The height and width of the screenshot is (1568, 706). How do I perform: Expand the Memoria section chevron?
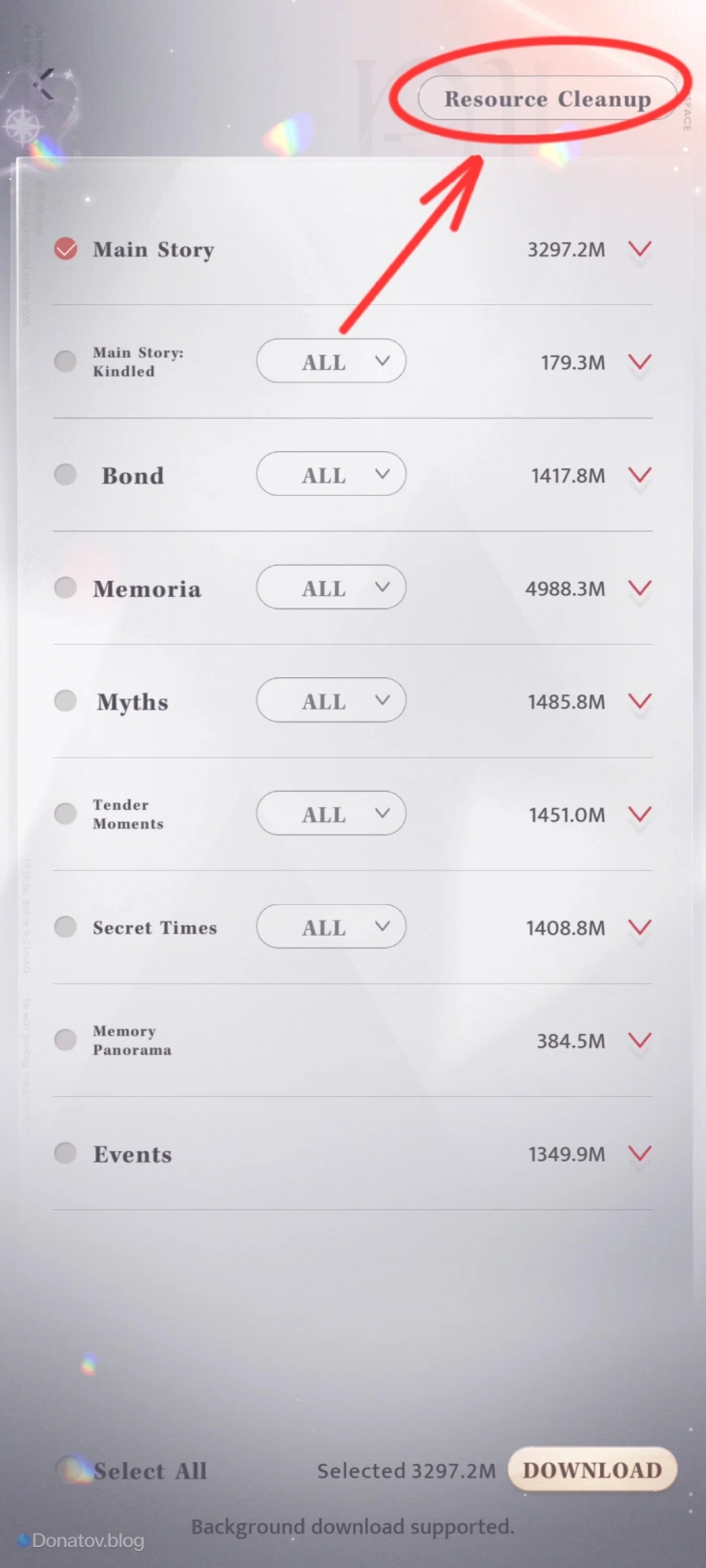pyautogui.click(x=640, y=588)
